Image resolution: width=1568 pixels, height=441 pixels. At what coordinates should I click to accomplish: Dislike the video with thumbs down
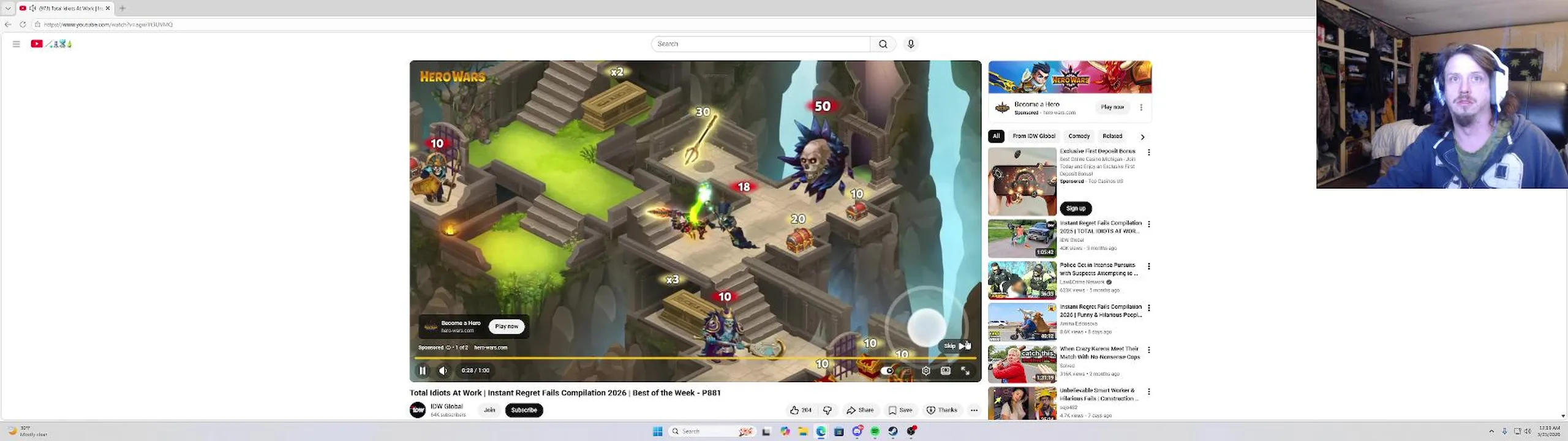pos(827,410)
